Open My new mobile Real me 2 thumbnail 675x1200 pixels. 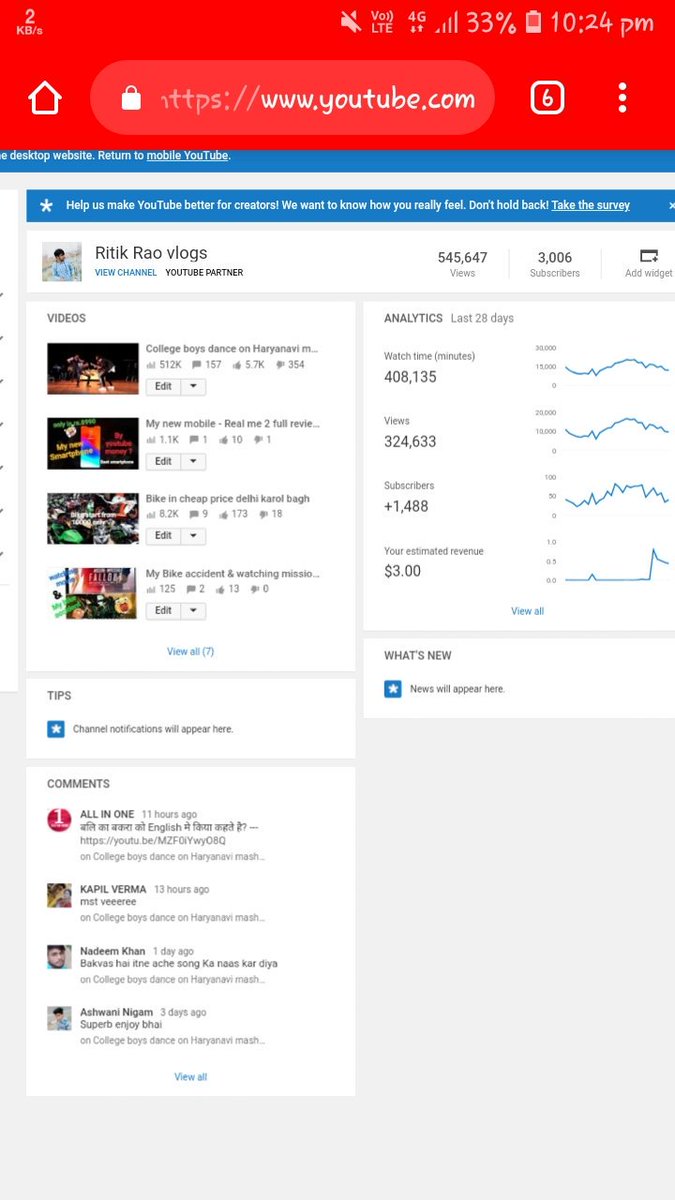(x=93, y=443)
